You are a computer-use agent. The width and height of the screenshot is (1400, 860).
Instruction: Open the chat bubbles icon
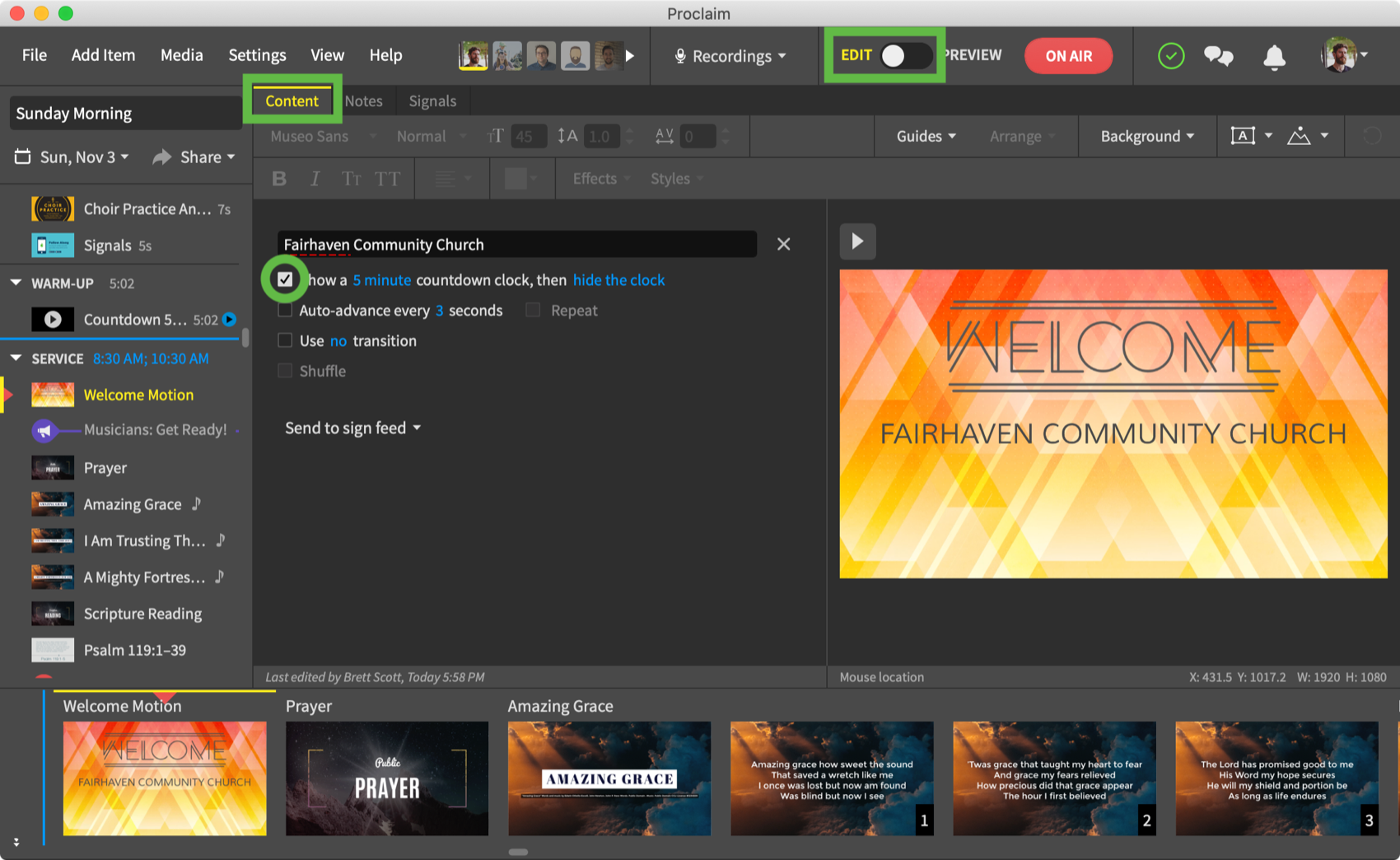point(1218,56)
